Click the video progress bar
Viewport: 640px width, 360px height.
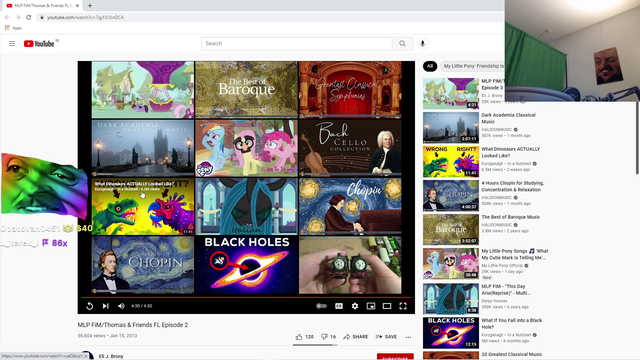click(246, 298)
